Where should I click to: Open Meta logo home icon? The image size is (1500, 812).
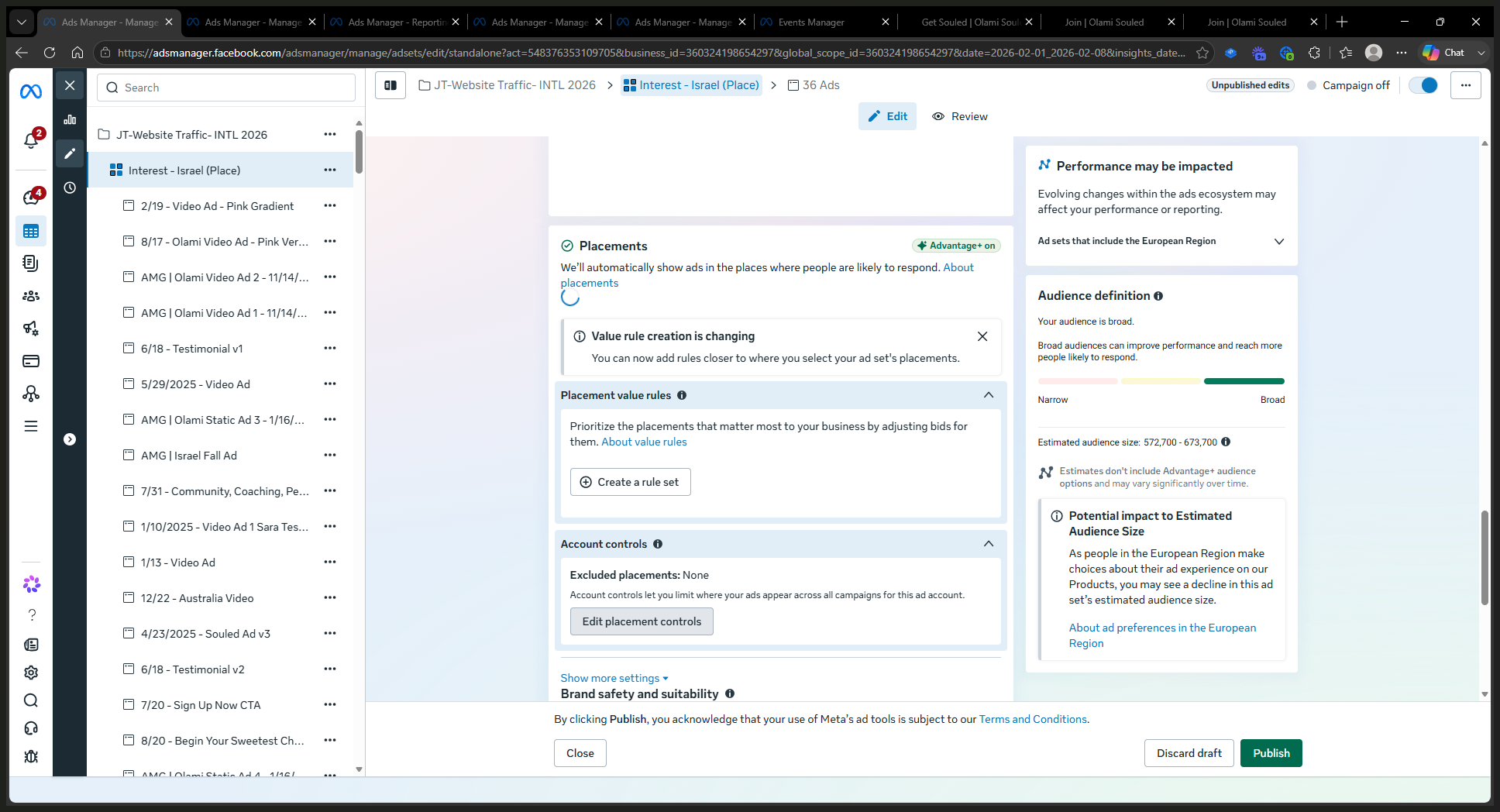tap(31, 91)
